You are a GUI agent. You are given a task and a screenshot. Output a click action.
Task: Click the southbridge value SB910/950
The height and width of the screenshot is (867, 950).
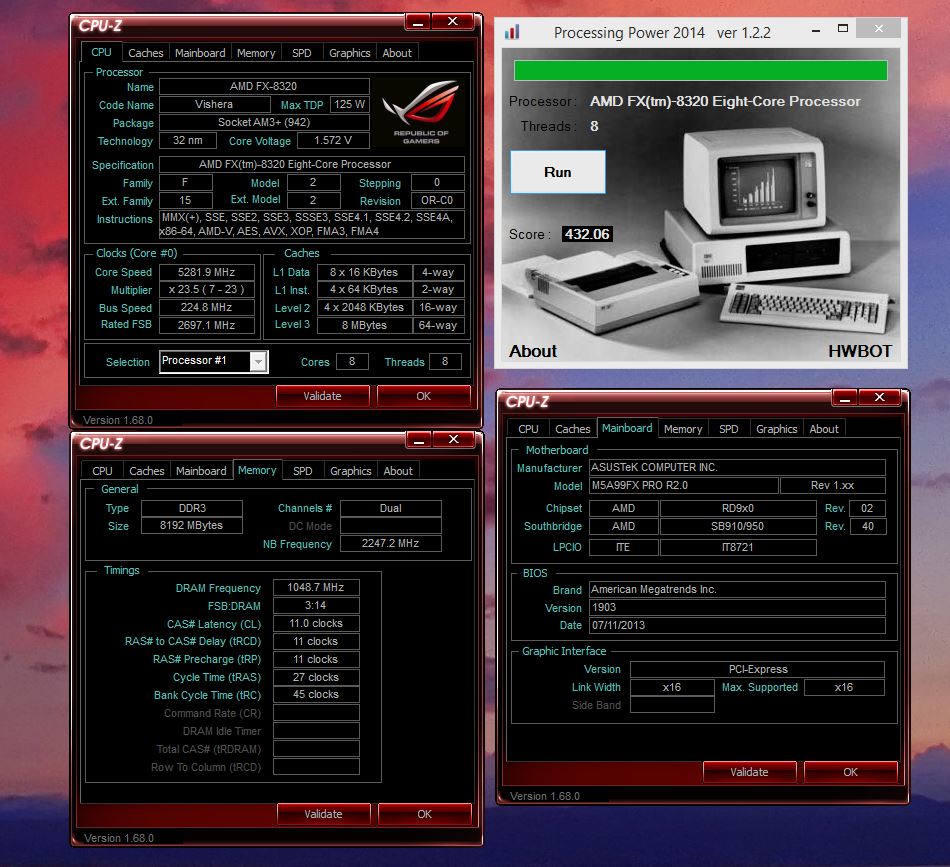pyautogui.click(x=738, y=527)
